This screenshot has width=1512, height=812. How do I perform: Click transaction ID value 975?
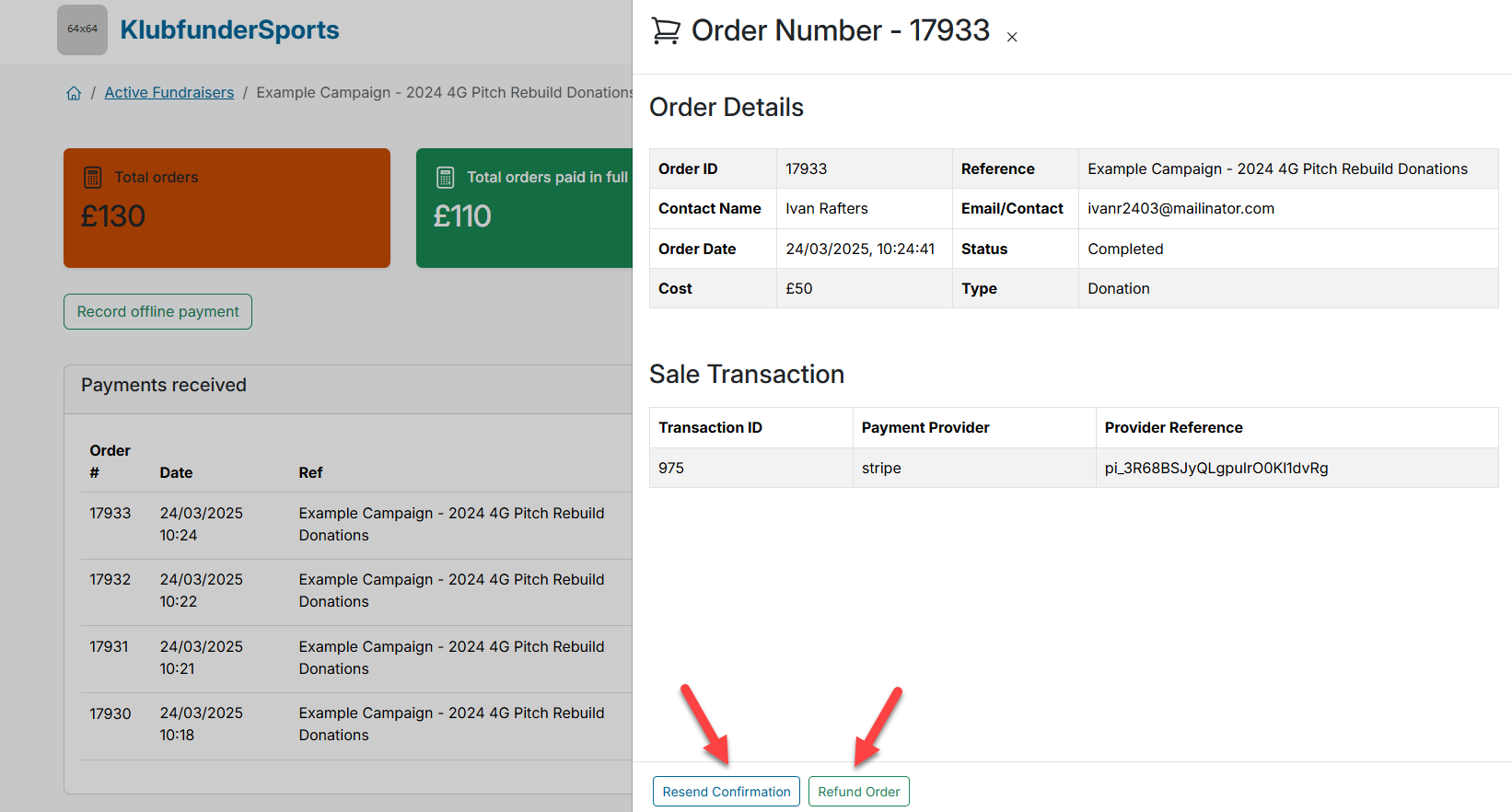click(x=671, y=468)
